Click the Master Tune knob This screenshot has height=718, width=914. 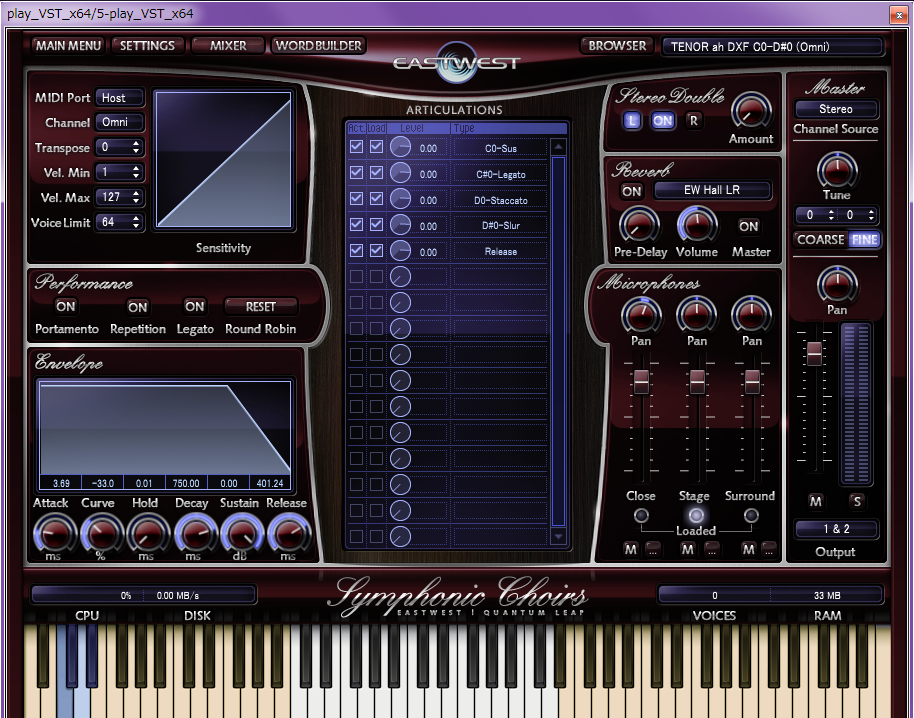tap(836, 171)
